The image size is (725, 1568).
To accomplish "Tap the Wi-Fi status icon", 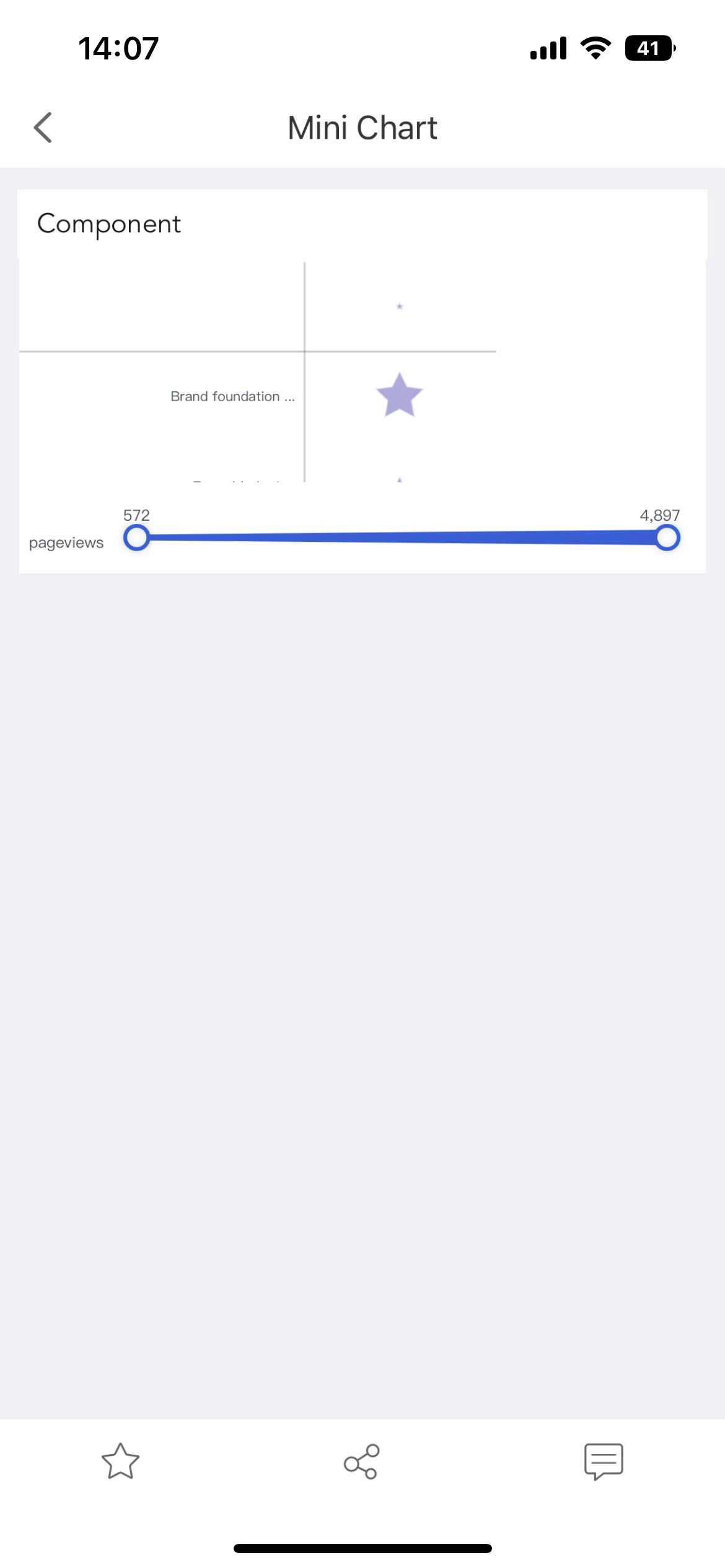I will 595,48.
